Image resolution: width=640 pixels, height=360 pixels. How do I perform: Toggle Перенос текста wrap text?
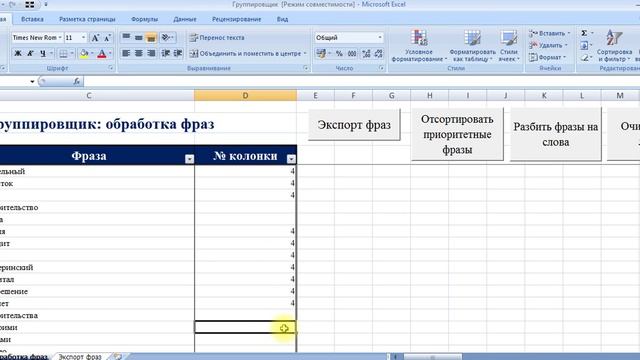(217, 38)
